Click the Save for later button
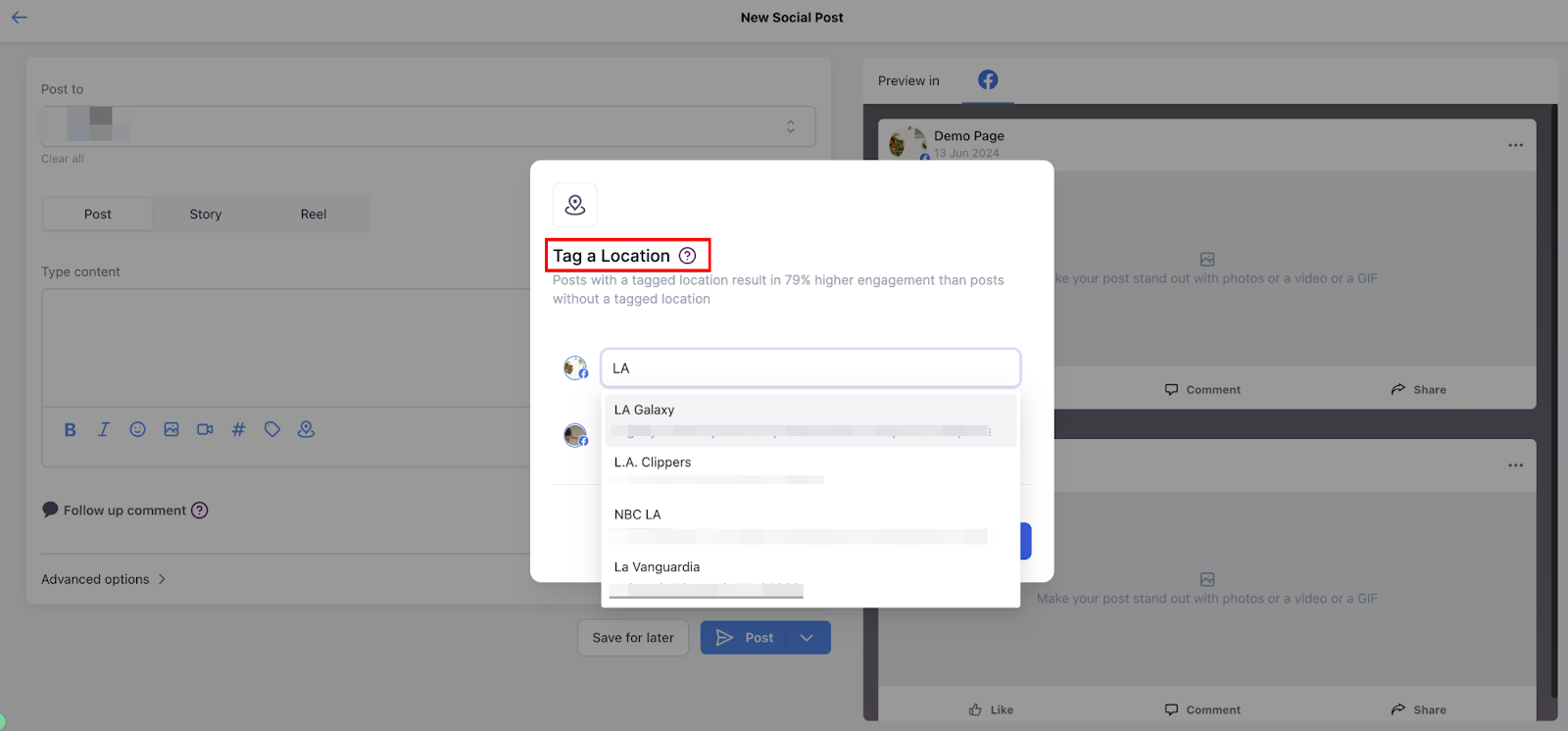Image resolution: width=1568 pixels, height=731 pixels. point(633,638)
